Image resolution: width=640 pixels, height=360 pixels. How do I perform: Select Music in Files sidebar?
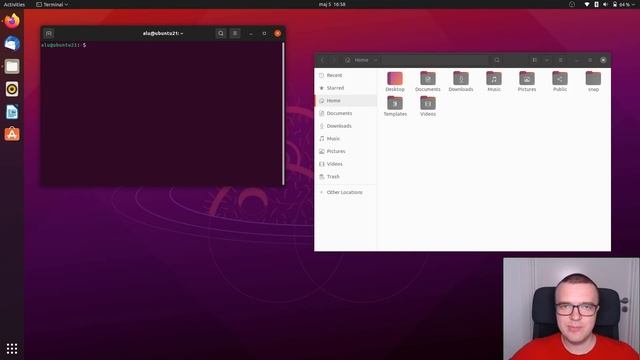pyautogui.click(x=346, y=139)
